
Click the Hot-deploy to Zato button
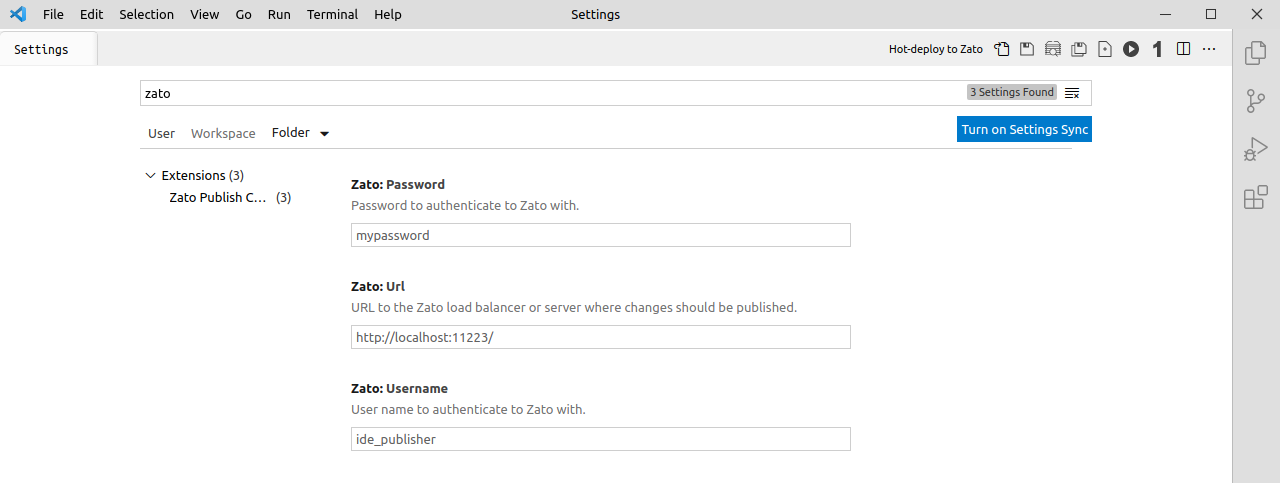[936, 49]
